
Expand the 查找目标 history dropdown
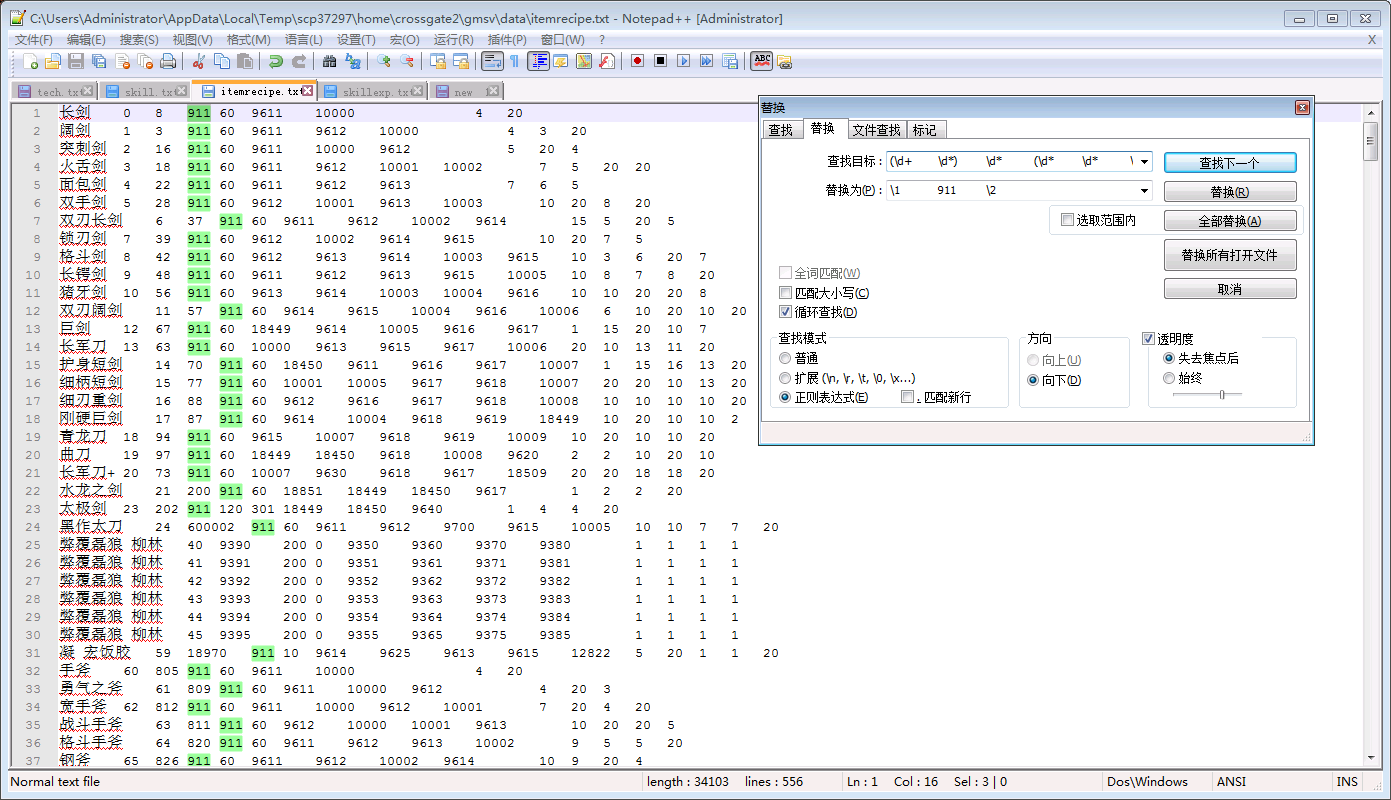1144,161
